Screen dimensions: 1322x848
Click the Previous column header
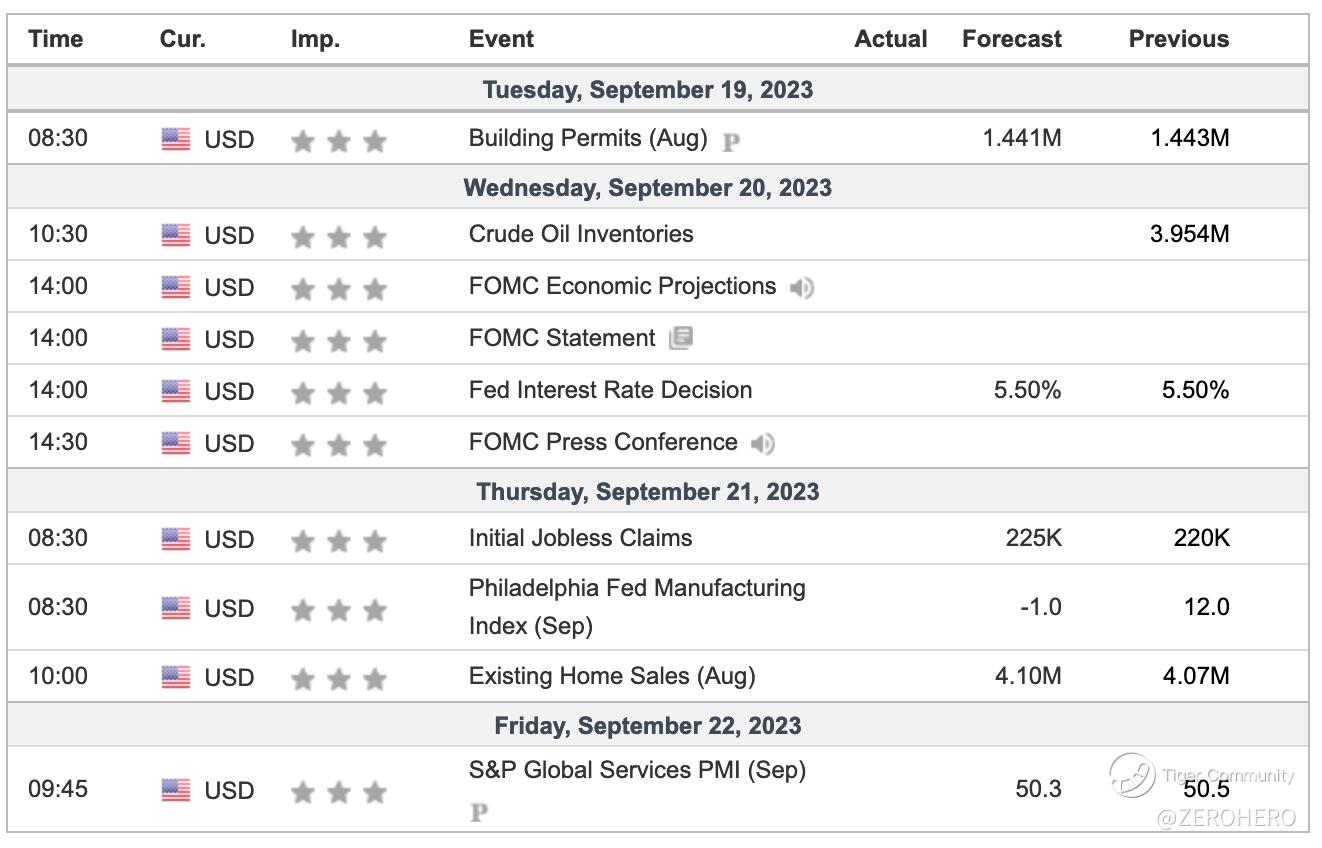pyautogui.click(x=1178, y=39)
